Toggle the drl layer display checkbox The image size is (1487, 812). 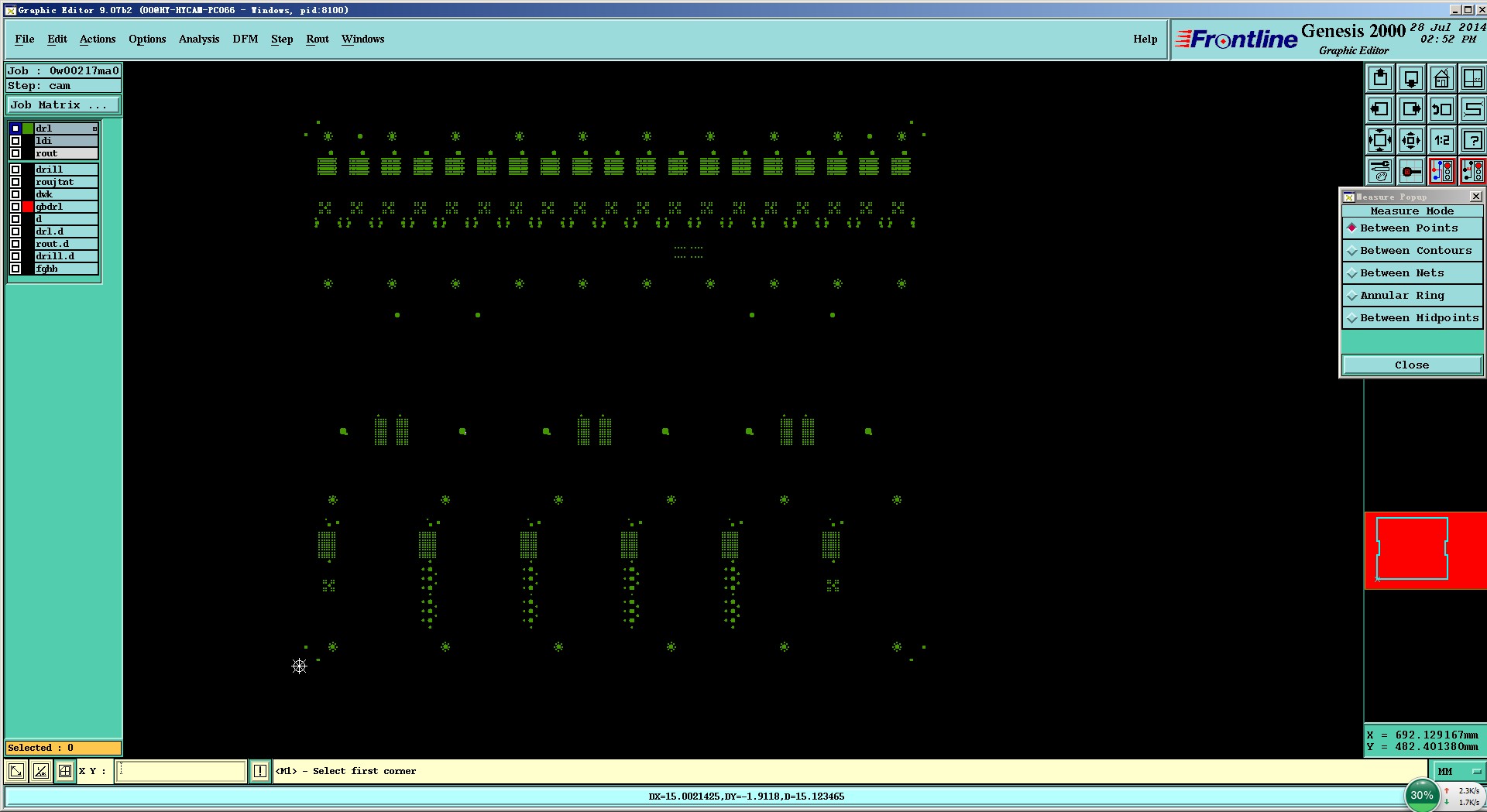pyautogui.click(x=15, y=128)
